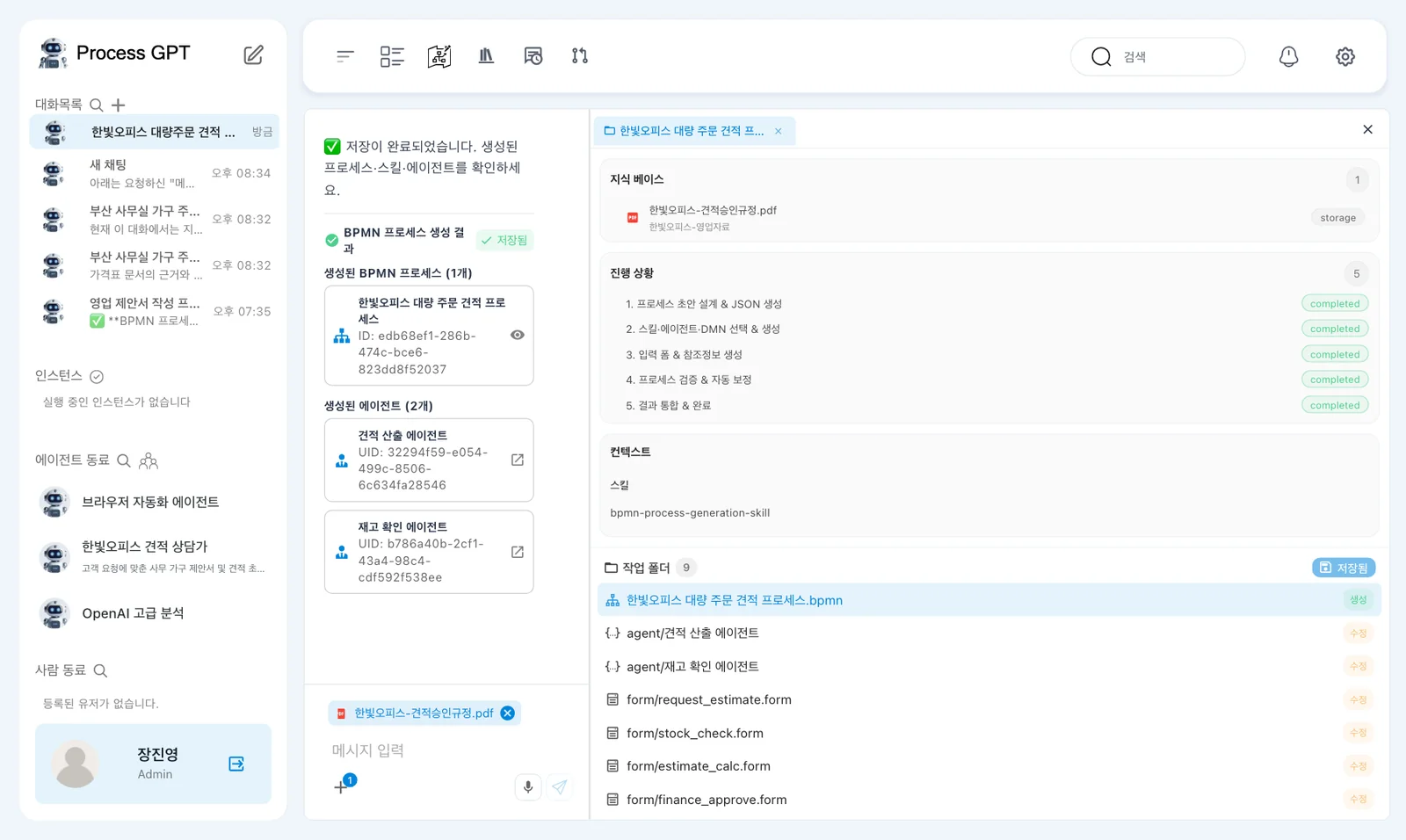The height and width of the screenshot is (840, 1406).
Task: Add an attachment with the plus icon
Action: tap(341, 786)
